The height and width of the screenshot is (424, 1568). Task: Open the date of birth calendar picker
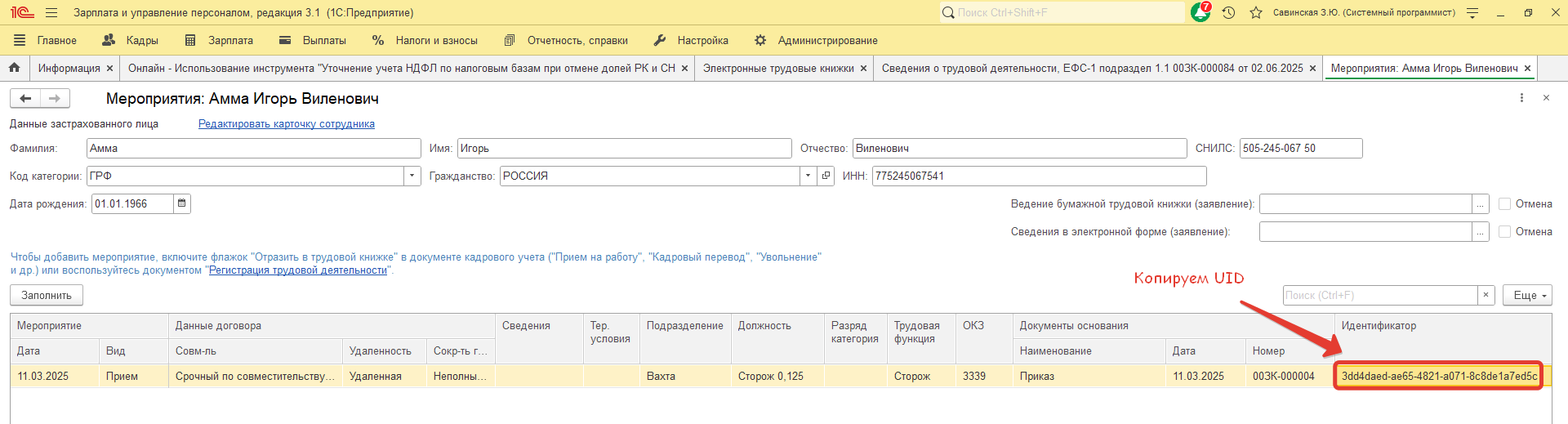(182, 203)
